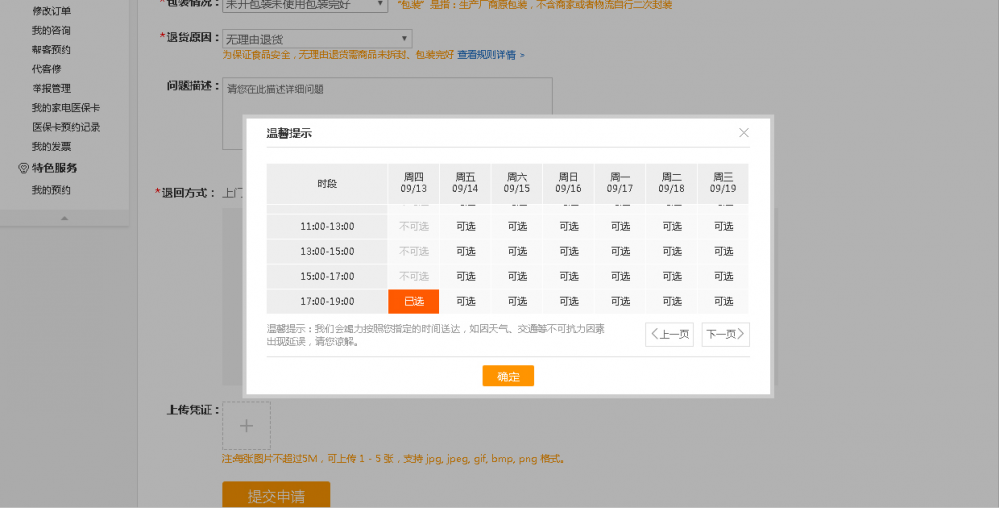Click unavailable 不可选 slot at 15:00-17:00
Image resolution: width=999 pixels, height=508 pixels.
413,276
